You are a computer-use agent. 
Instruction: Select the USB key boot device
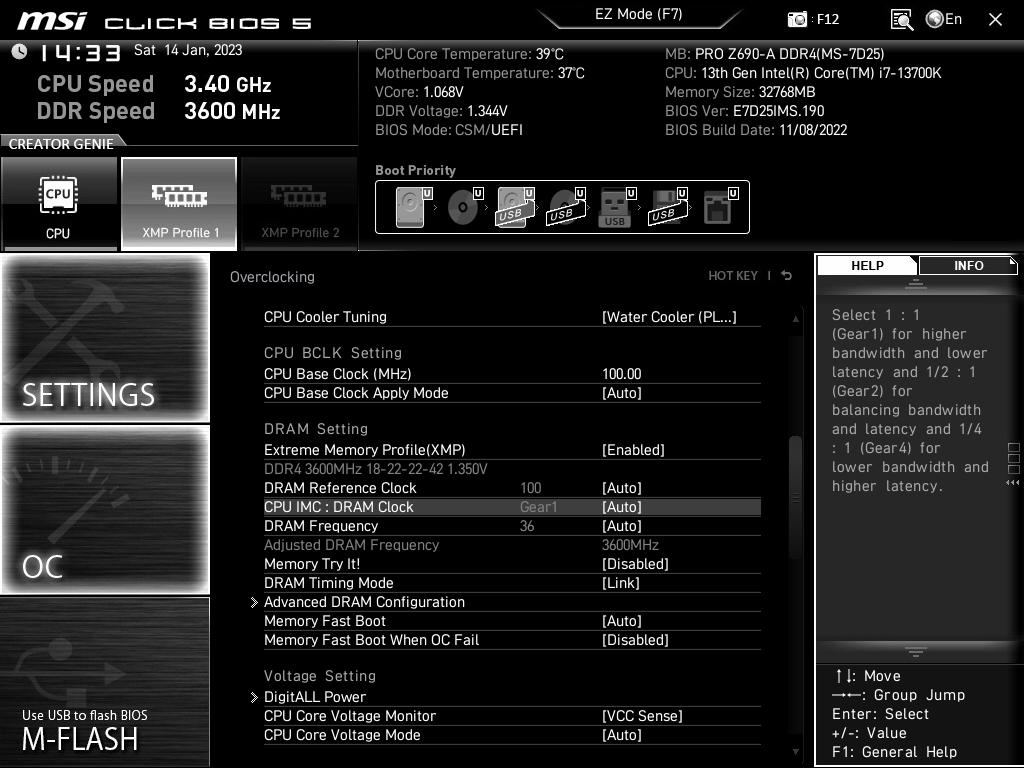[617, 207]
